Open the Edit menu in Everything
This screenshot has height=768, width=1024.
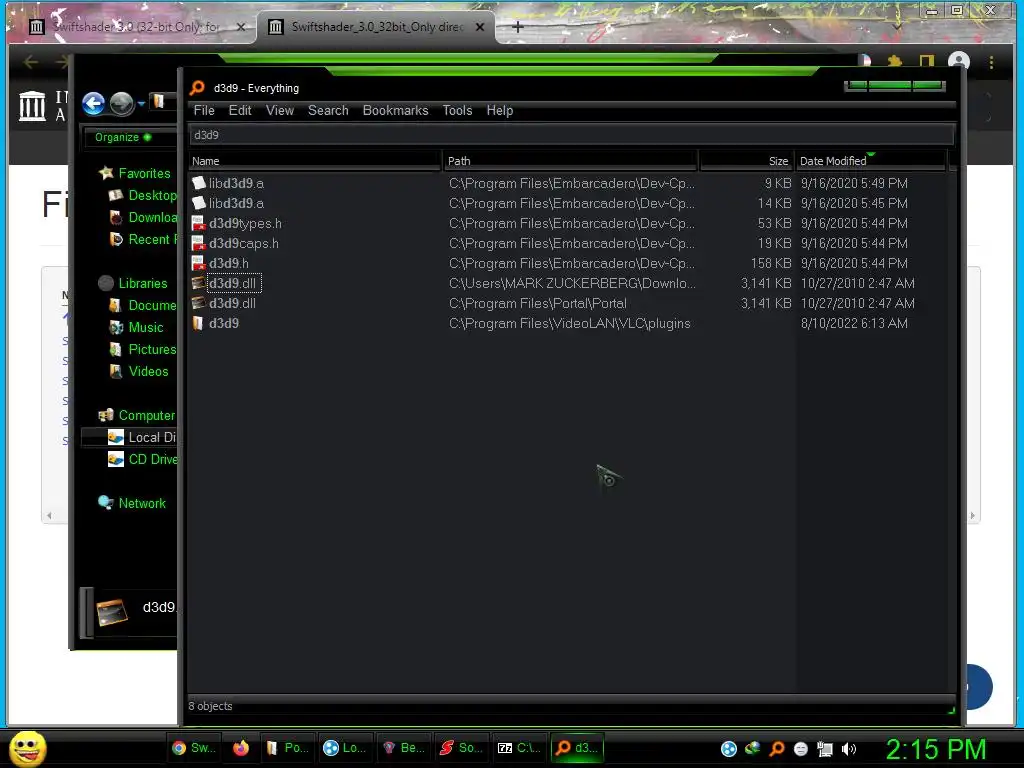pos(240,110)
